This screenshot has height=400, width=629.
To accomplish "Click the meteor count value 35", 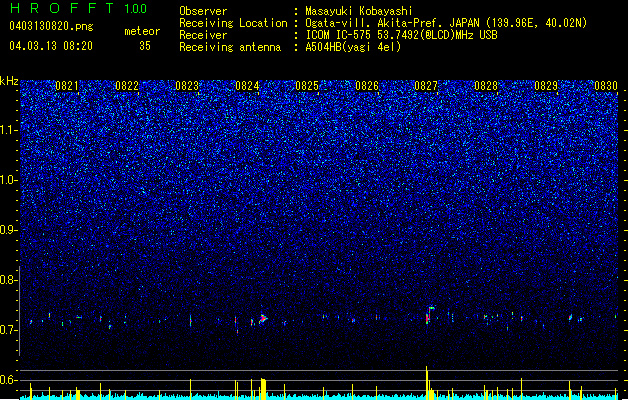I will (145, 46).
